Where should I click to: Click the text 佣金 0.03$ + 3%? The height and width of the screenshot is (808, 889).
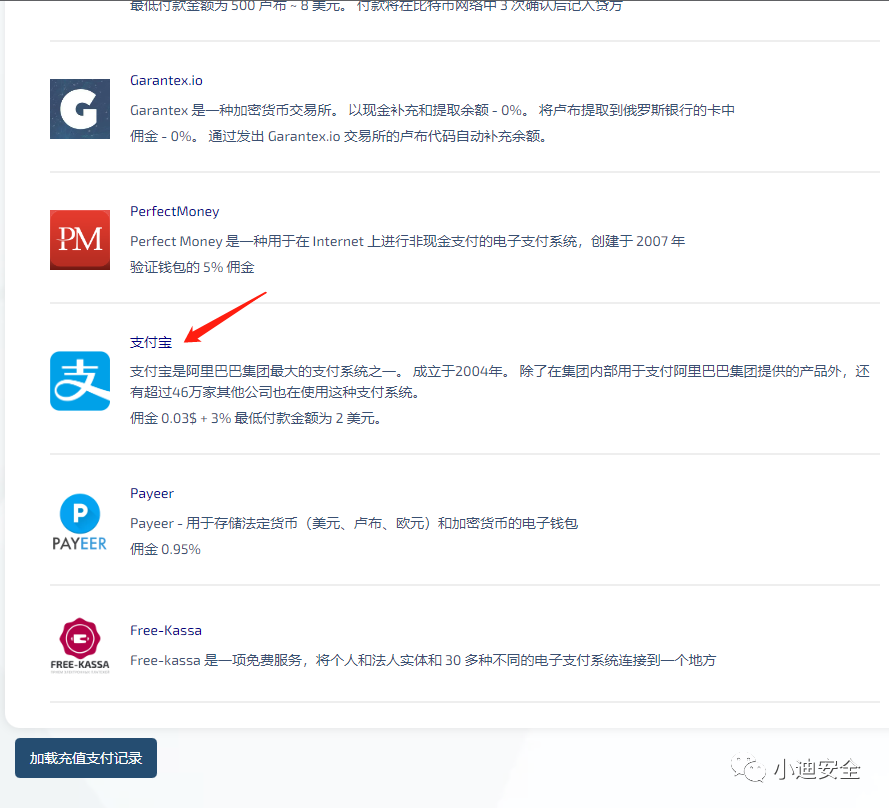click(x=180, y=418)
